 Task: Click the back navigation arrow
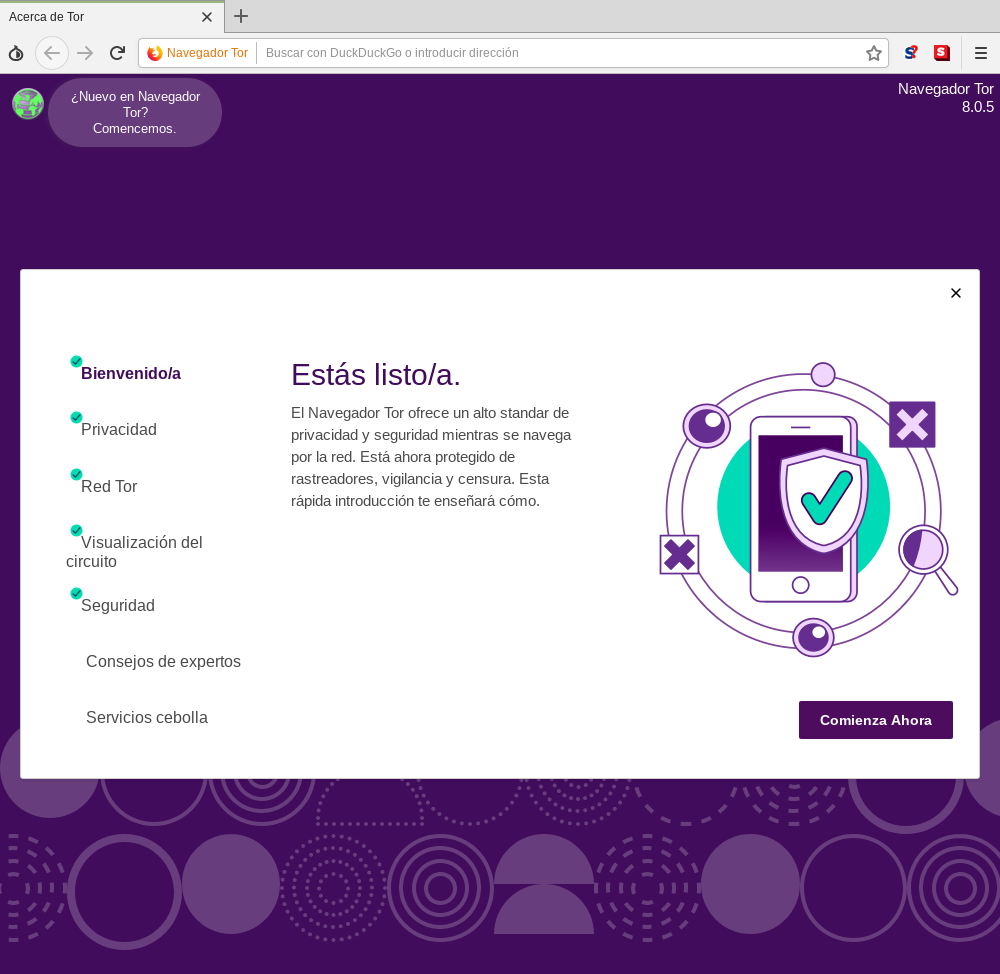coord(52,52)
